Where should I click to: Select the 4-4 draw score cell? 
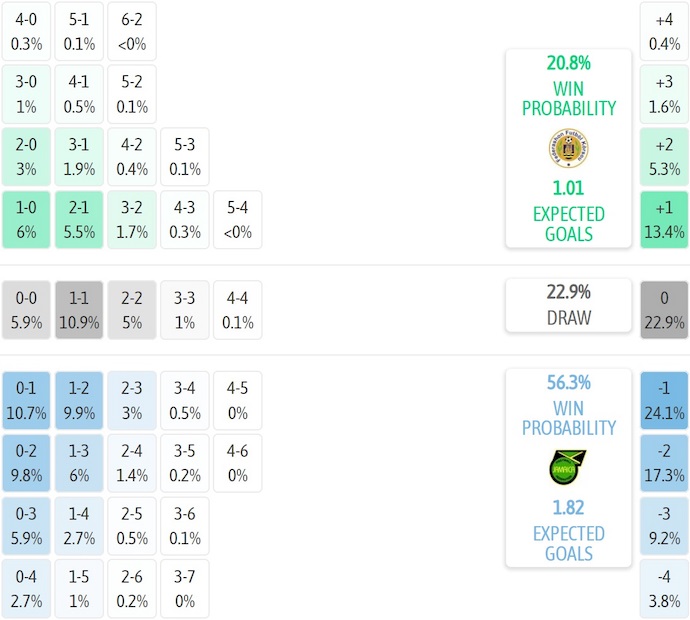238,310
